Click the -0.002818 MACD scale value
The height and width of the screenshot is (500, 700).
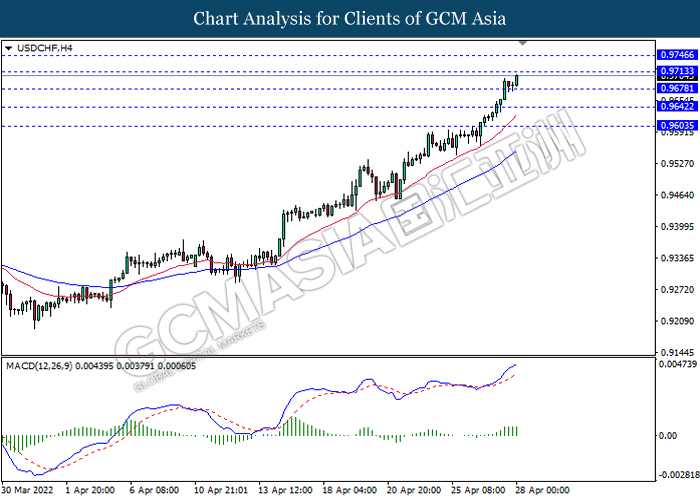(679, 474)
